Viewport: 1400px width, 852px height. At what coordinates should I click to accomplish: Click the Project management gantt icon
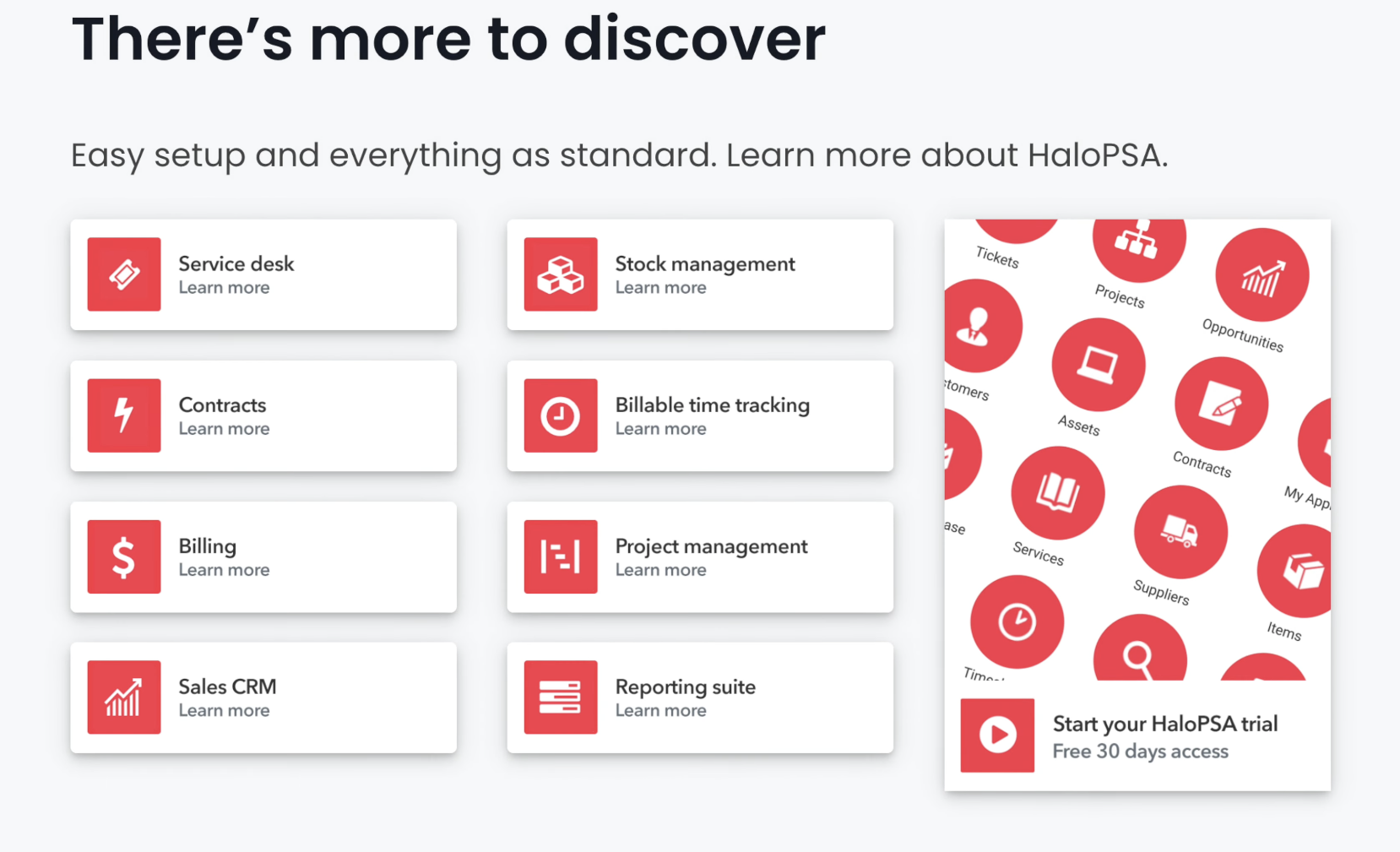561,556
